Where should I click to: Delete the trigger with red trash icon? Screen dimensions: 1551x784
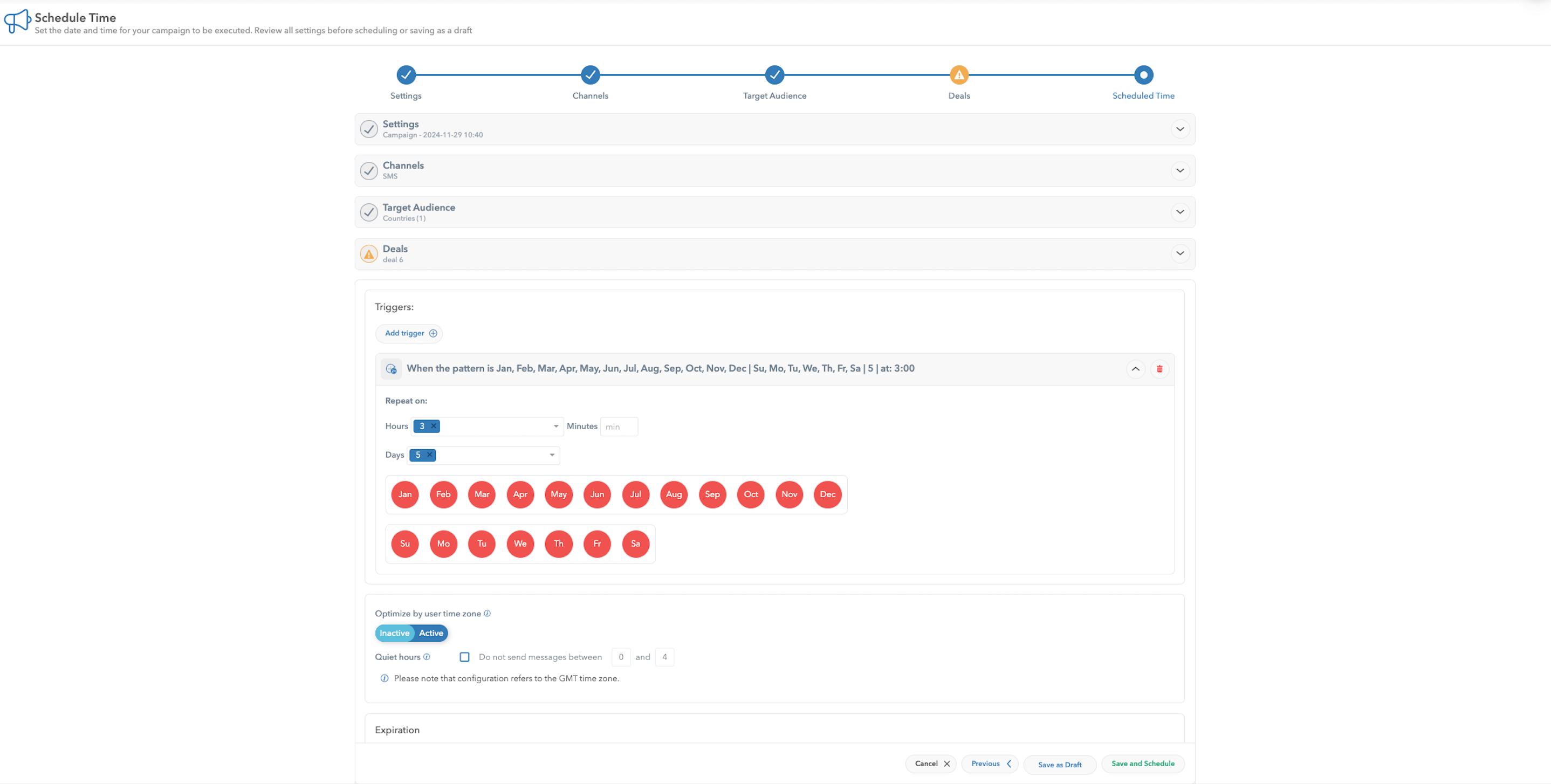click(x=1159, y=368)
